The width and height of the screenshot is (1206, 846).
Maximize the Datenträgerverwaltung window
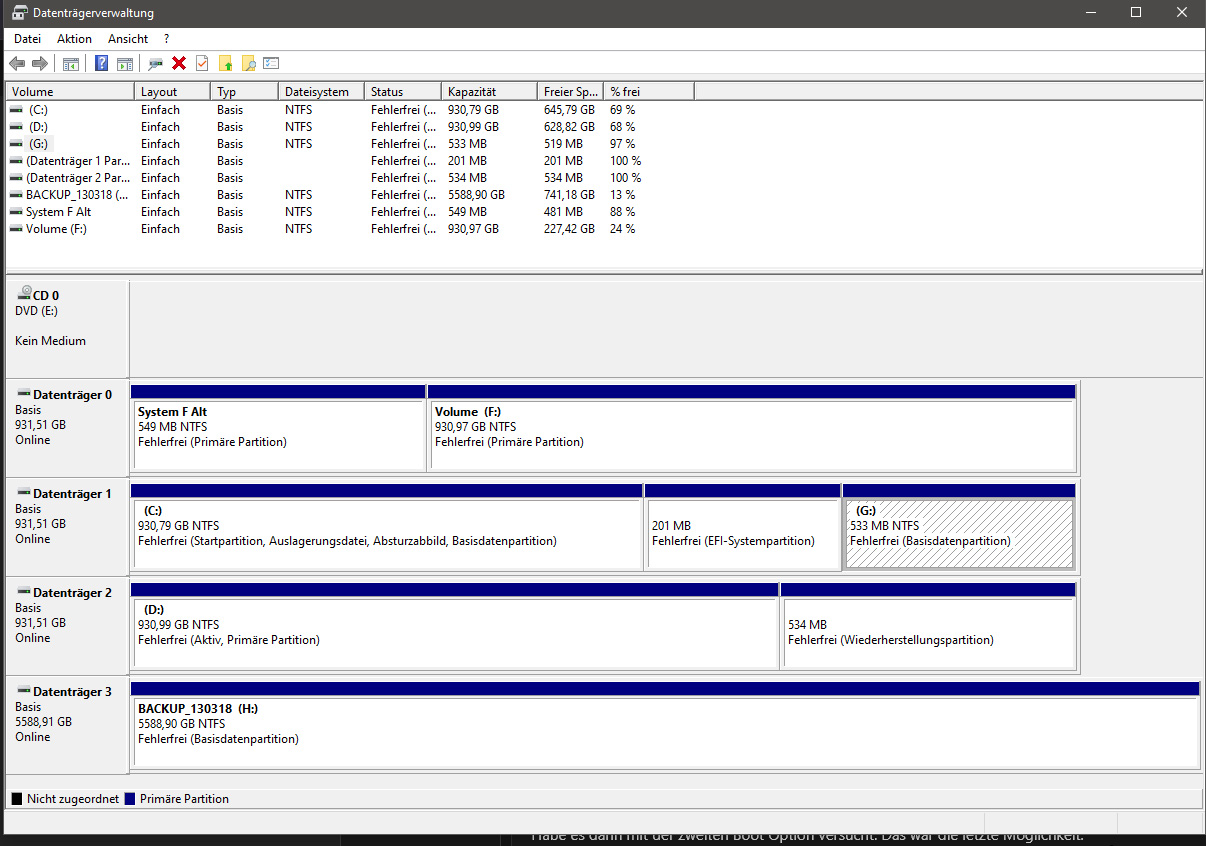[1136, 13]
